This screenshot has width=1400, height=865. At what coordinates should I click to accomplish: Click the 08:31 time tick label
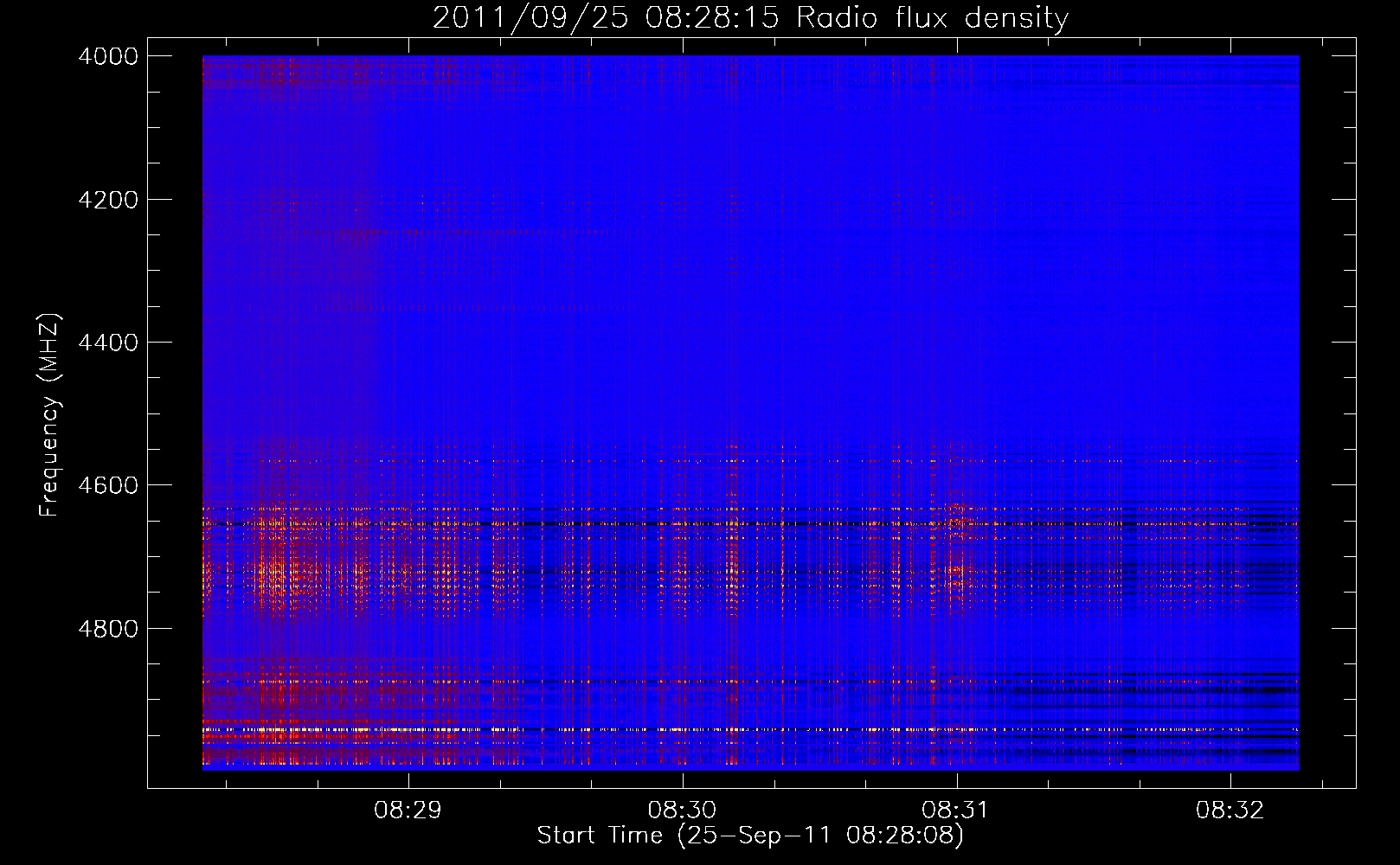click(956, 811)
